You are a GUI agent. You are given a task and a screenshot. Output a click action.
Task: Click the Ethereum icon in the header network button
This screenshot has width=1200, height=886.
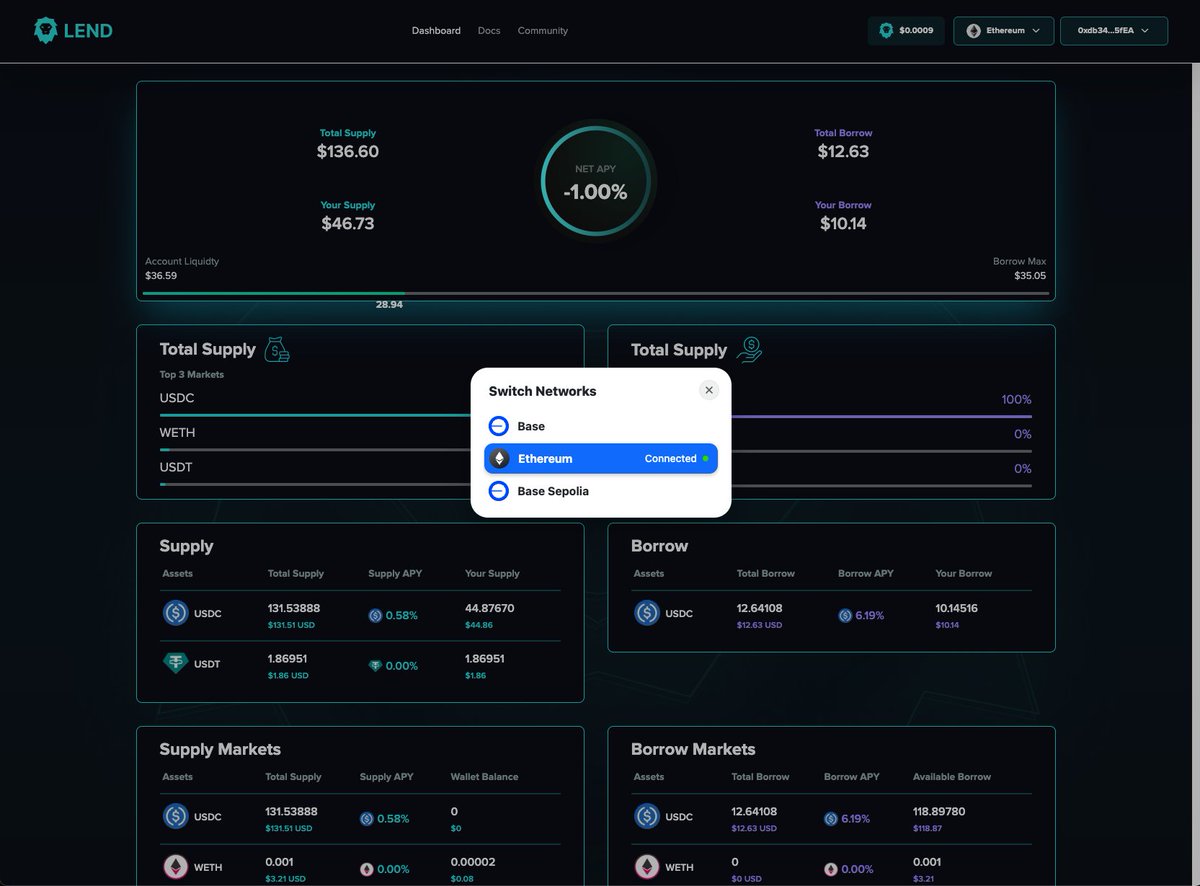974,31
